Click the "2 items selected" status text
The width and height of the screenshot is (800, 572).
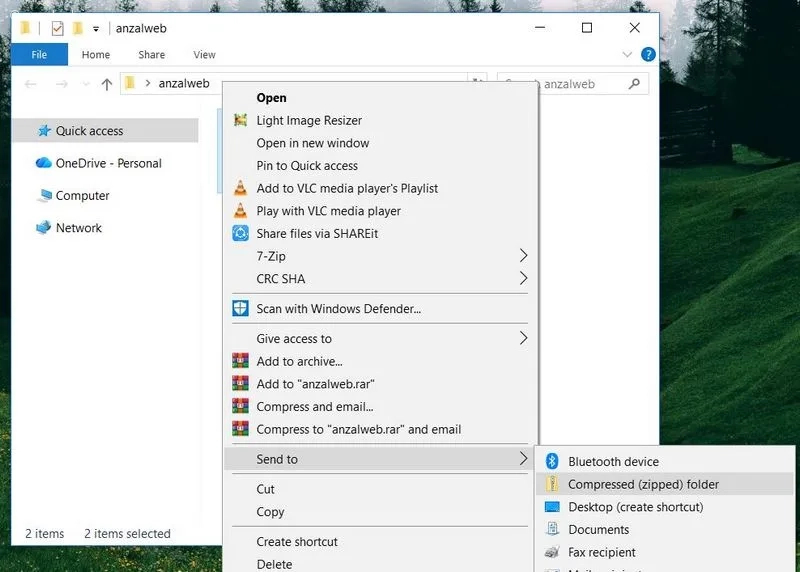(128, 534)
